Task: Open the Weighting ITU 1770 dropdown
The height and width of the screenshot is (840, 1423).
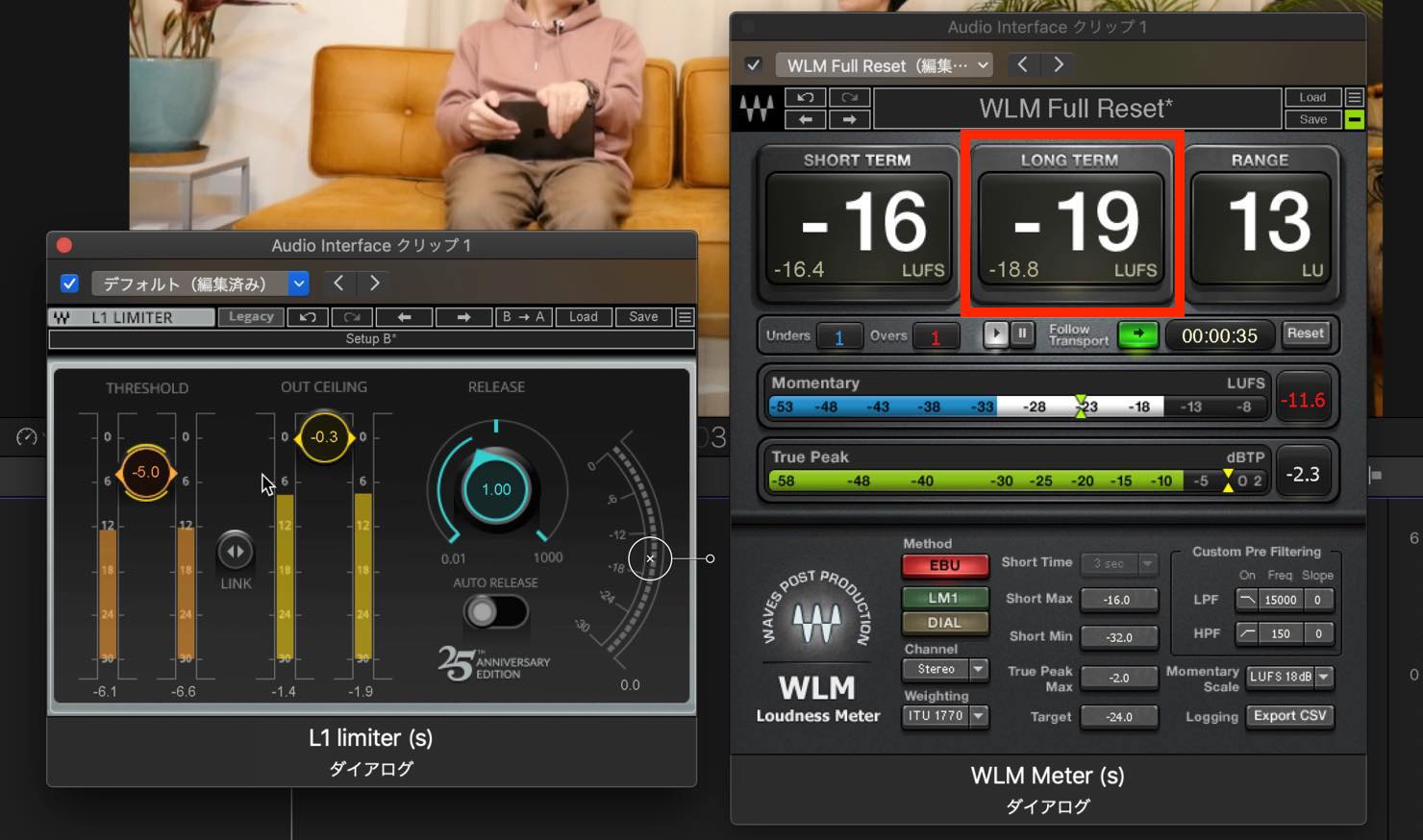Action: (945, 715)
